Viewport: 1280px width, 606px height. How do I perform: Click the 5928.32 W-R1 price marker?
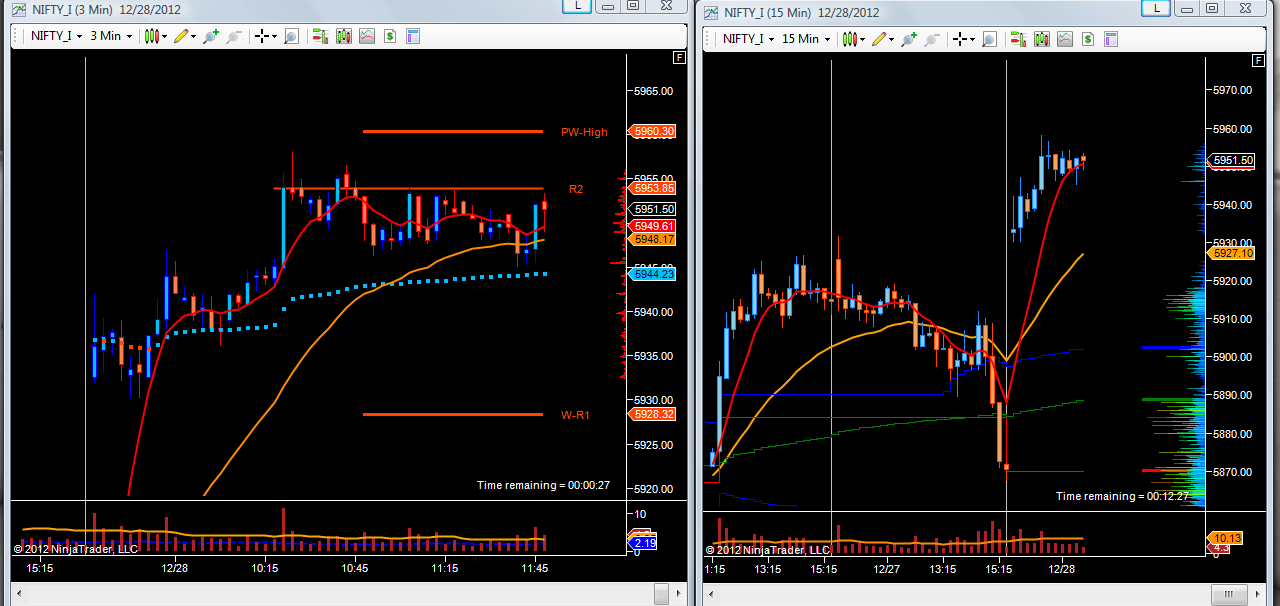[x=652, y=414]
